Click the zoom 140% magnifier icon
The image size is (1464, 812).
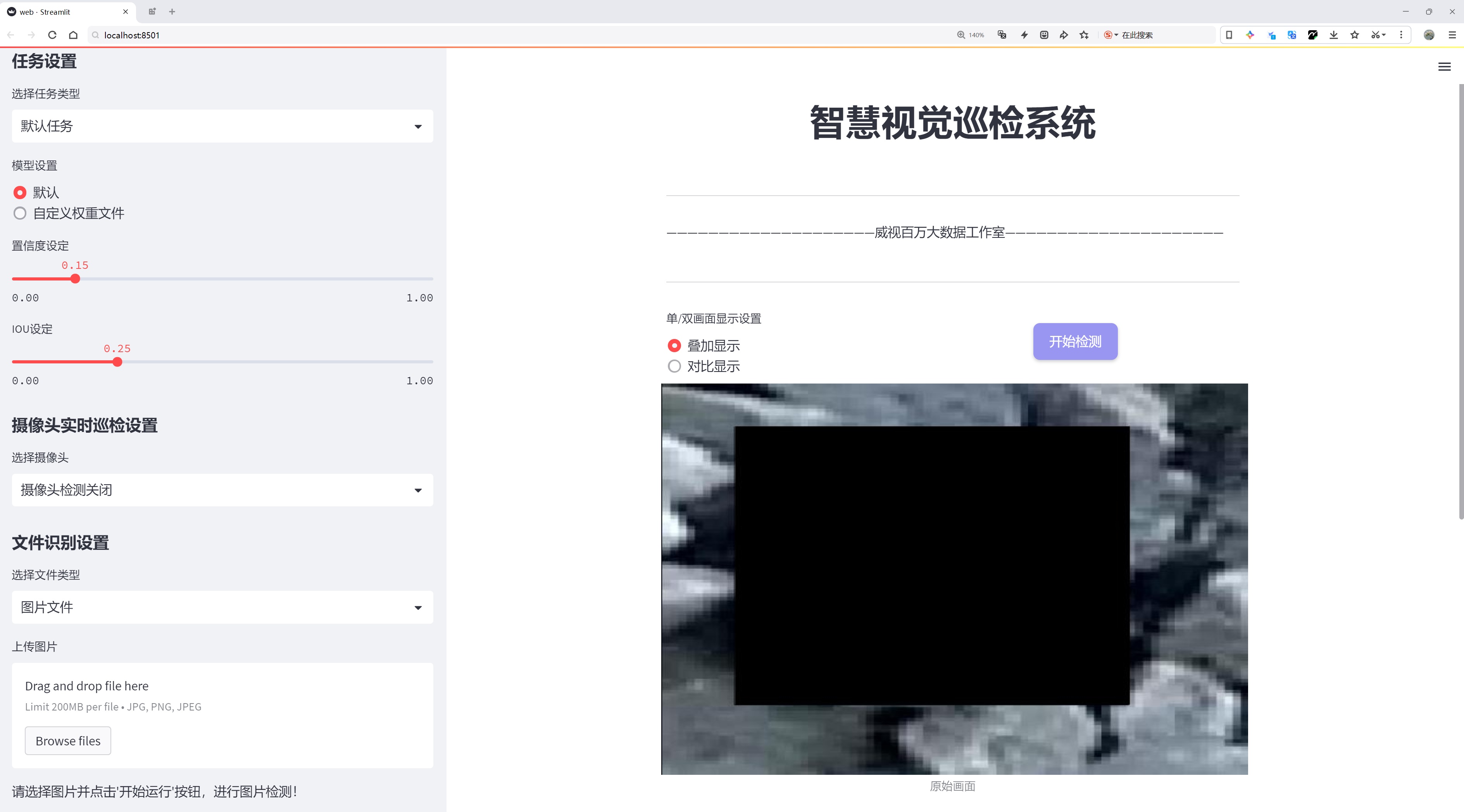961,35
